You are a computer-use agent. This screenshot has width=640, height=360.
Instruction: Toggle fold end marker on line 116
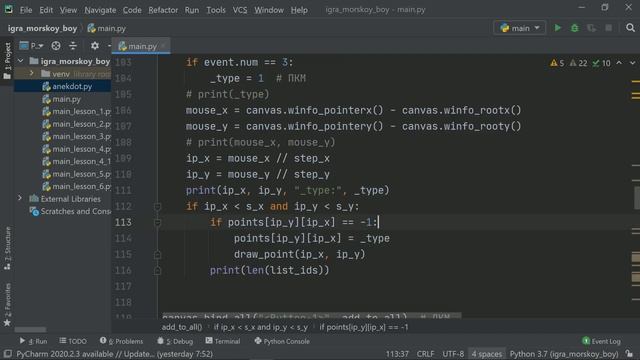(157, 271)
